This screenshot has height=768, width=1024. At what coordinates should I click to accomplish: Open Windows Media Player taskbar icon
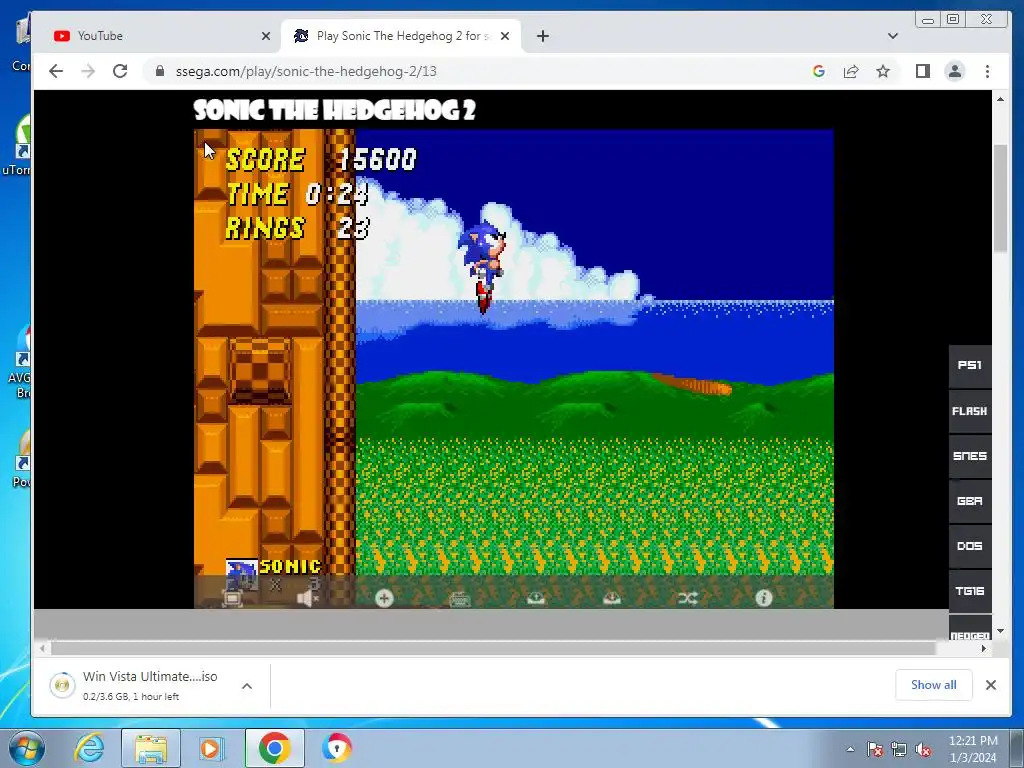click(211, 748)
